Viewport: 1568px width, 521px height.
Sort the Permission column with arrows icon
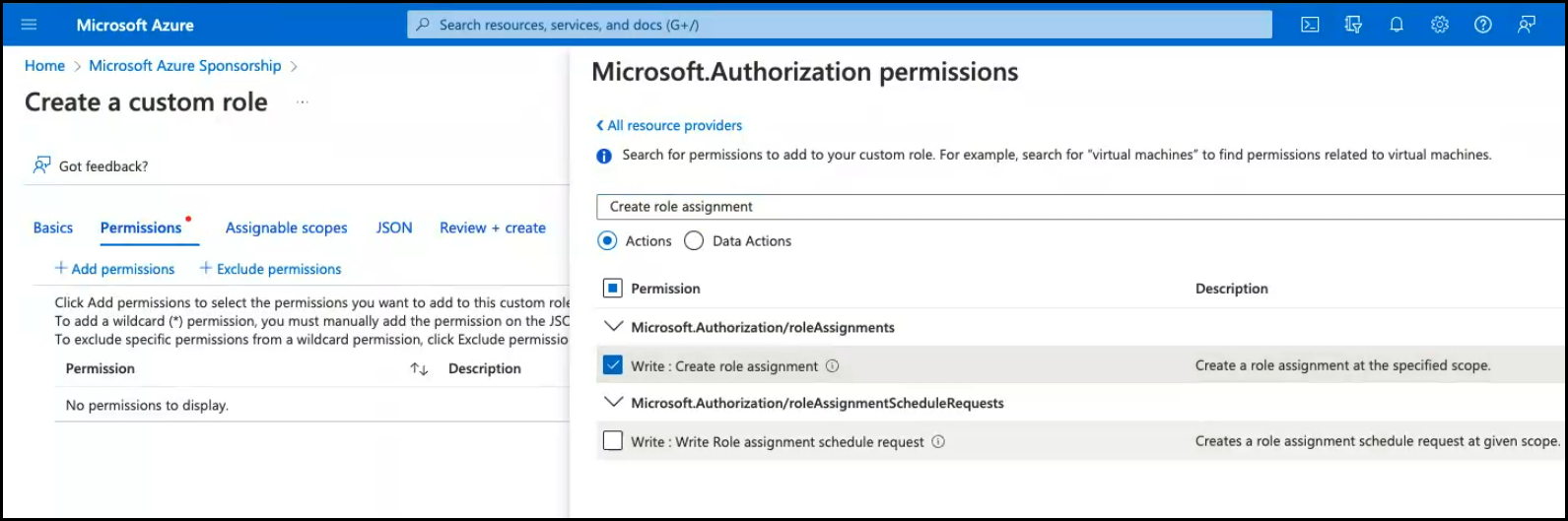point(420,369)
